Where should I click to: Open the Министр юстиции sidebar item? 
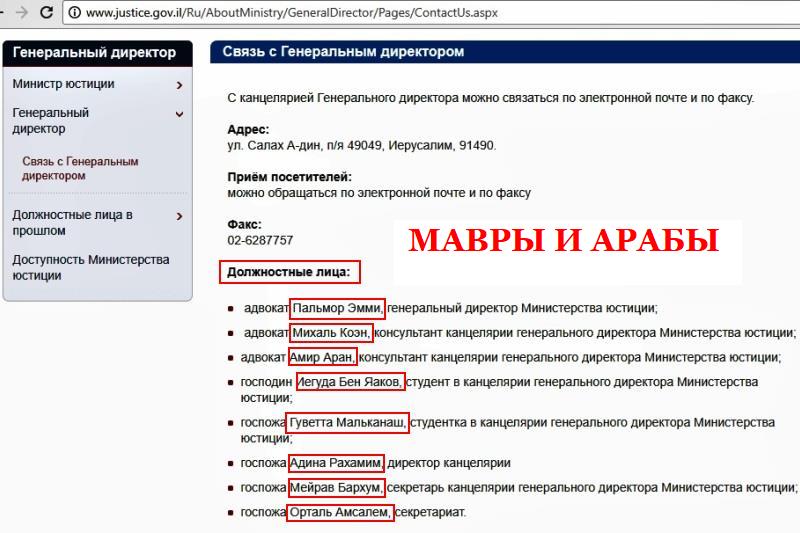[63, 84]
